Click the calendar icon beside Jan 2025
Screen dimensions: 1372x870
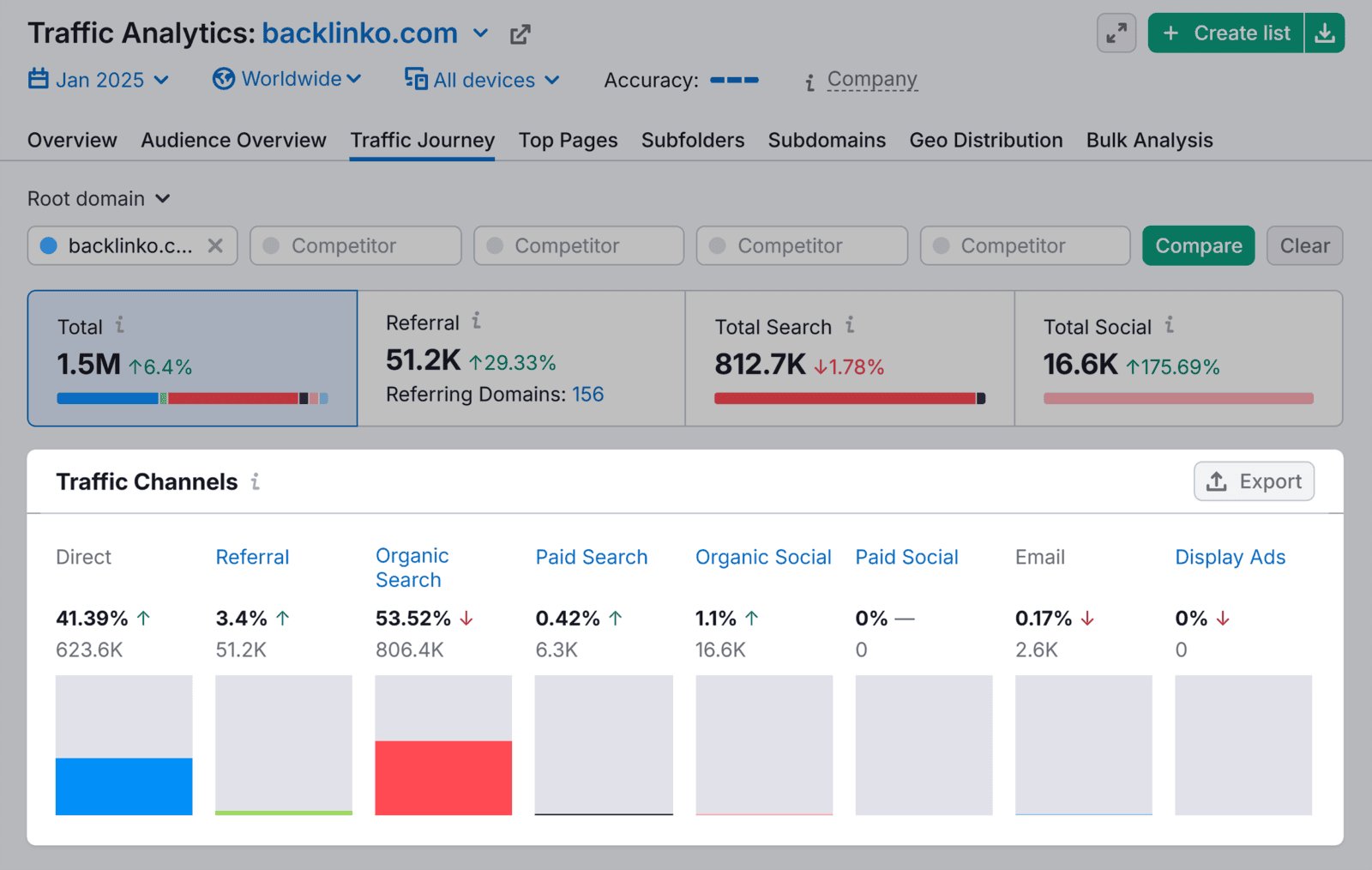[x=38, y=78]
